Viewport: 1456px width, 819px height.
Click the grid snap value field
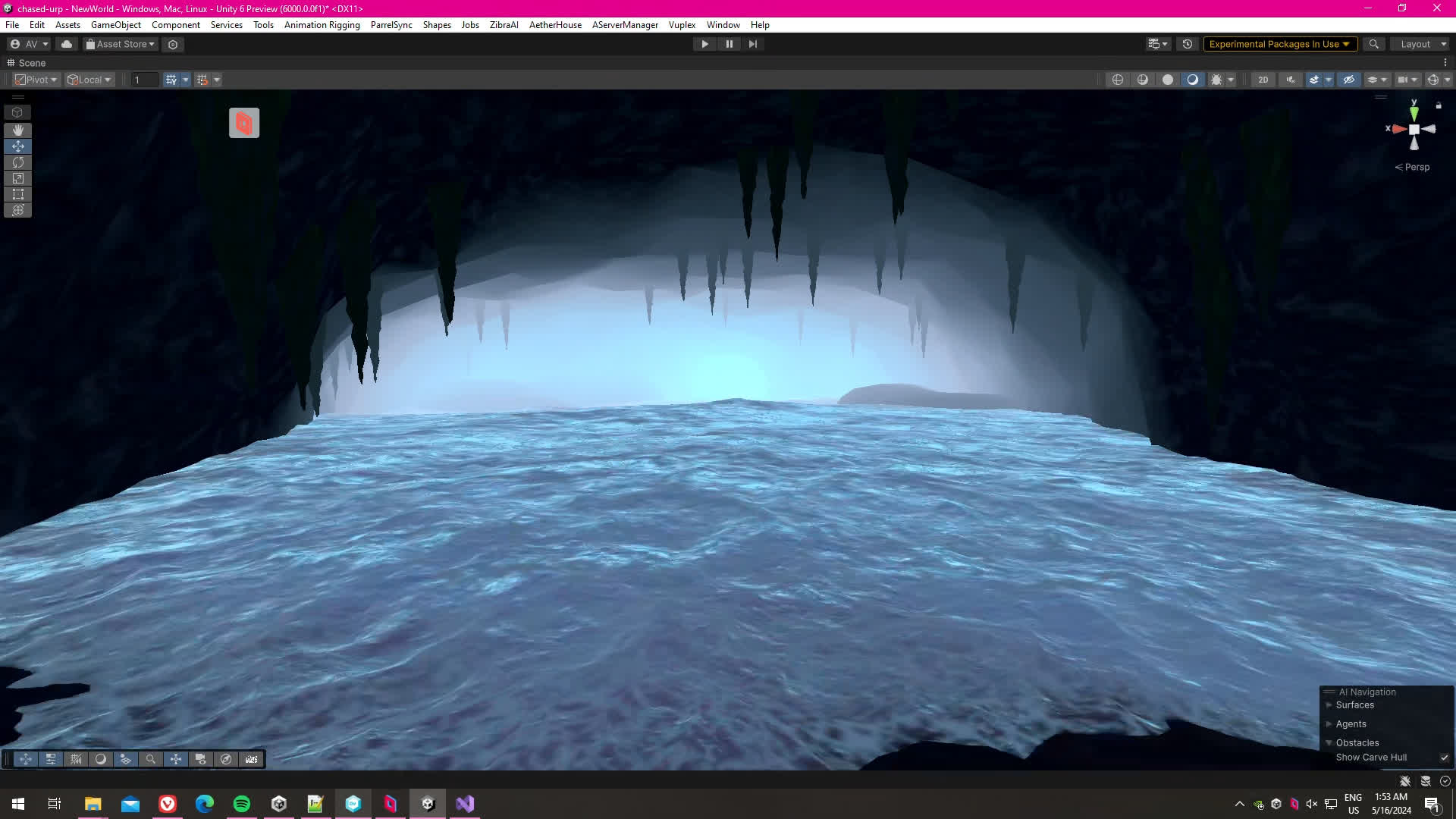pos(144,80)
